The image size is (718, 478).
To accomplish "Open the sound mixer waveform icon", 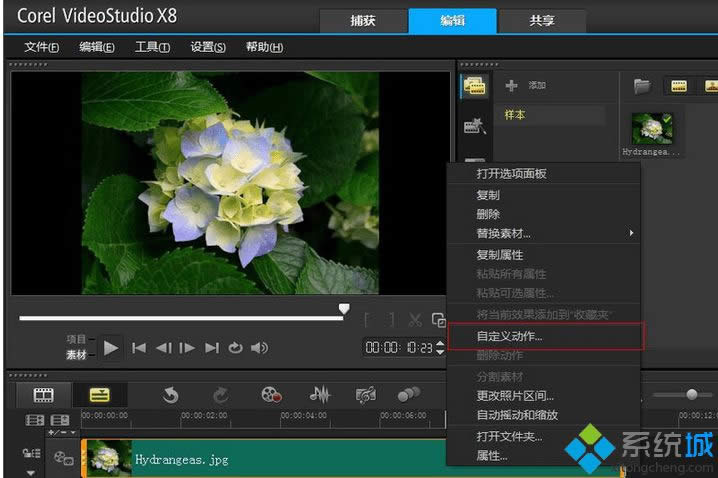I will 320,395.
